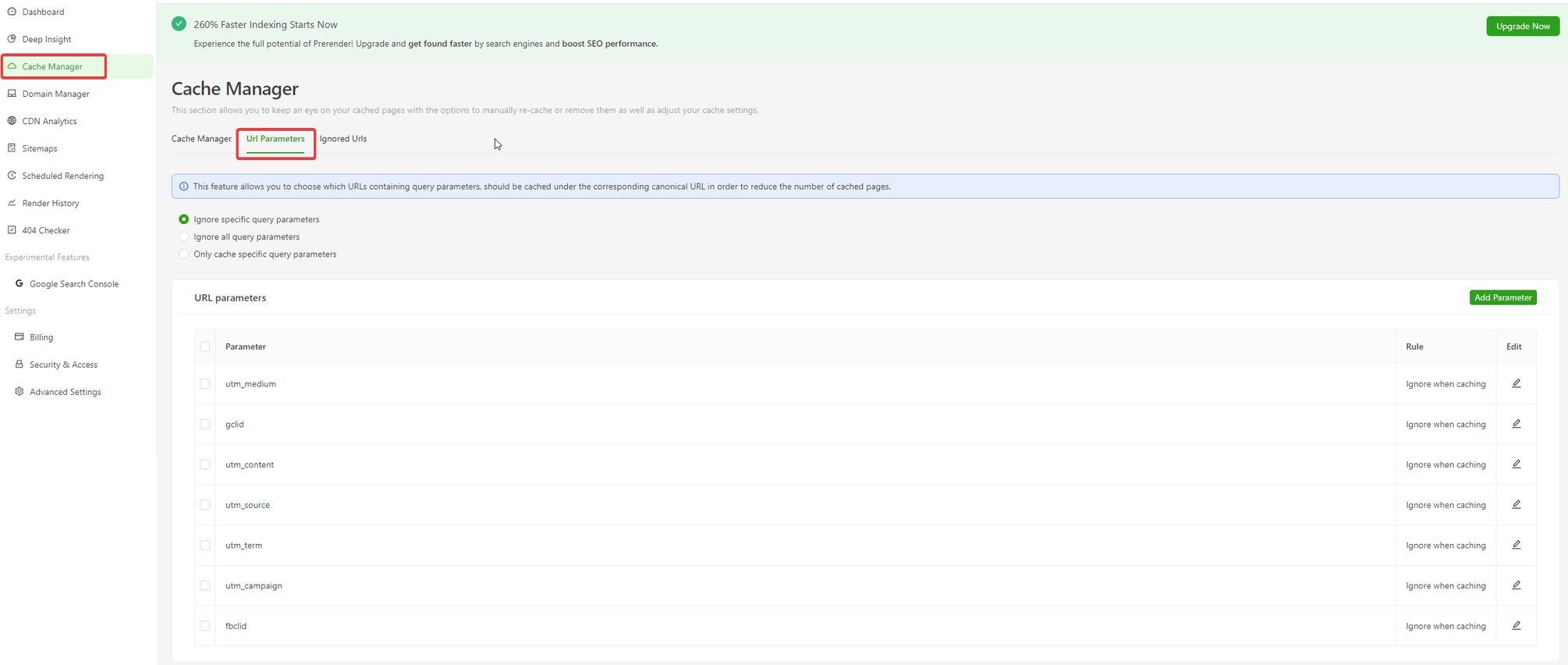Viewport: 1568px width, 665px height.
Task: Edit the utm_source parameter with the pencil icon
Action: (1517, 505)
